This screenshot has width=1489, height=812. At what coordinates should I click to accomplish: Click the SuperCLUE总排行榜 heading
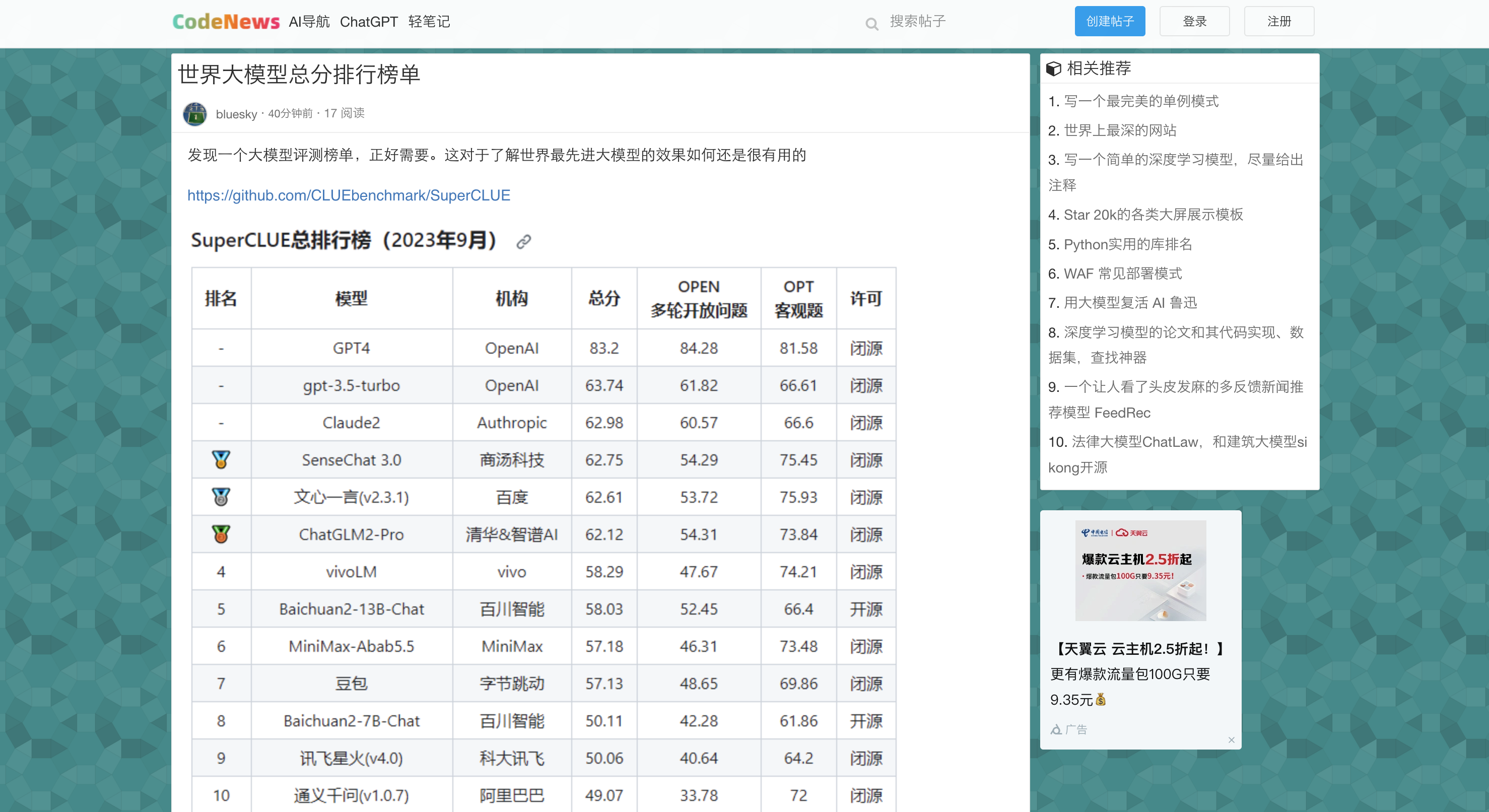tap(344, 240)
